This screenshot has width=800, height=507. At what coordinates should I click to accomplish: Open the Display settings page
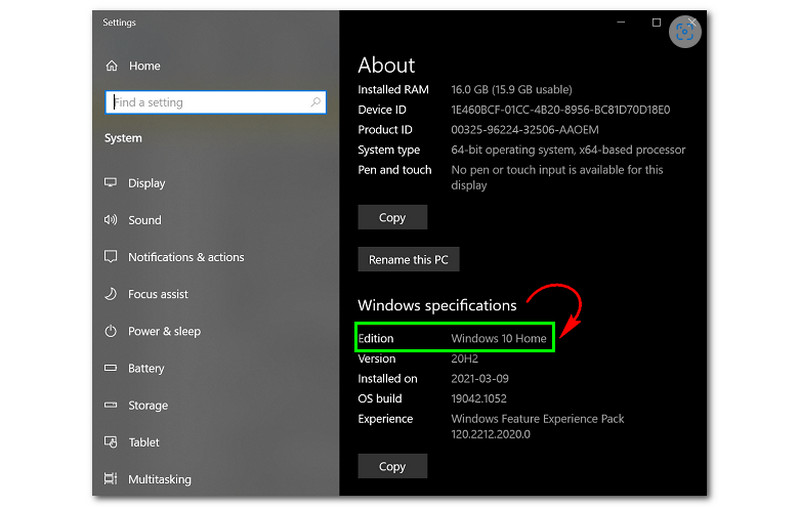(147, 183)
